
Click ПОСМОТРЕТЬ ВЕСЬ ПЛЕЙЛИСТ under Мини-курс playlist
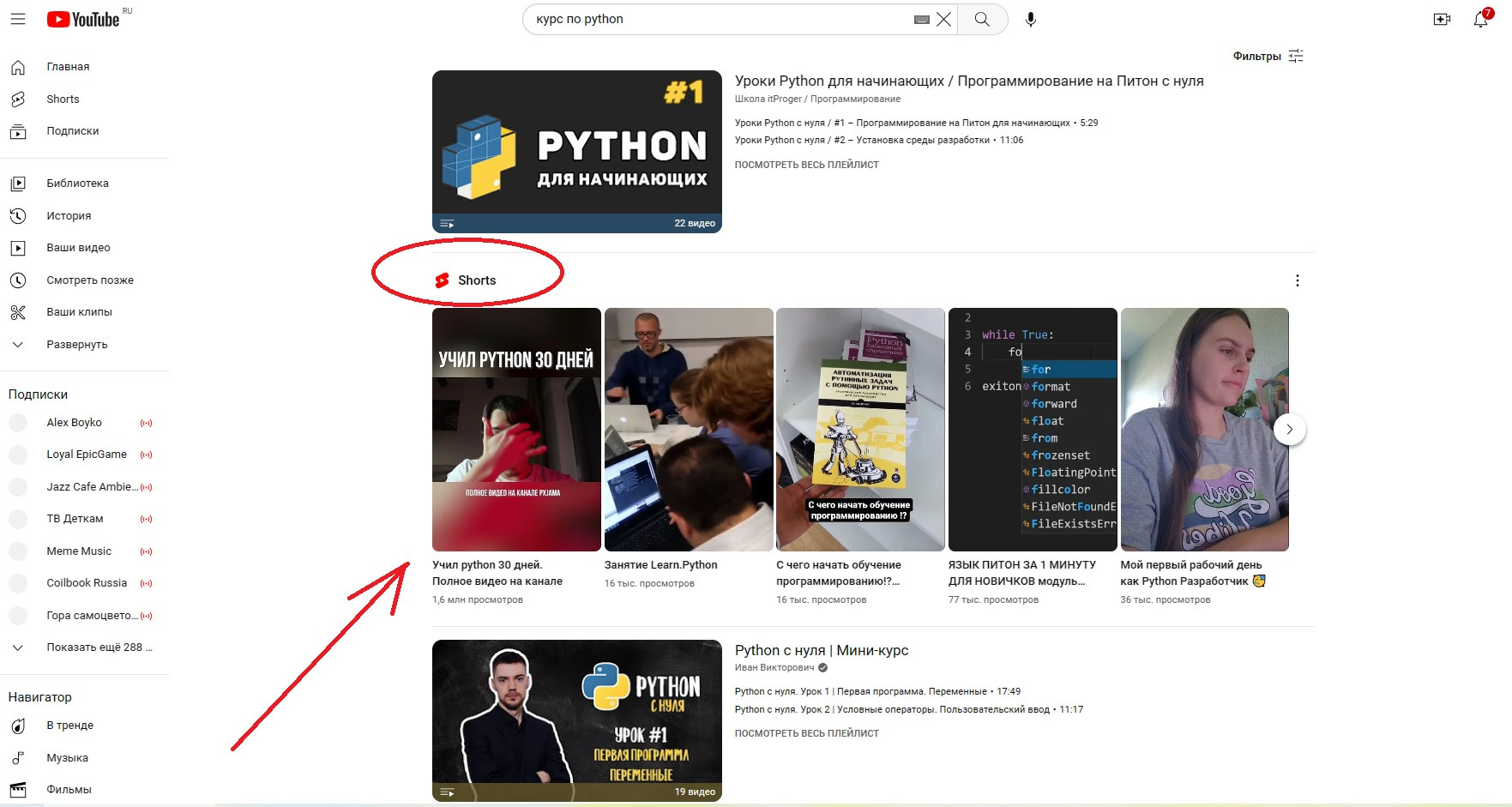pos(807,734)
